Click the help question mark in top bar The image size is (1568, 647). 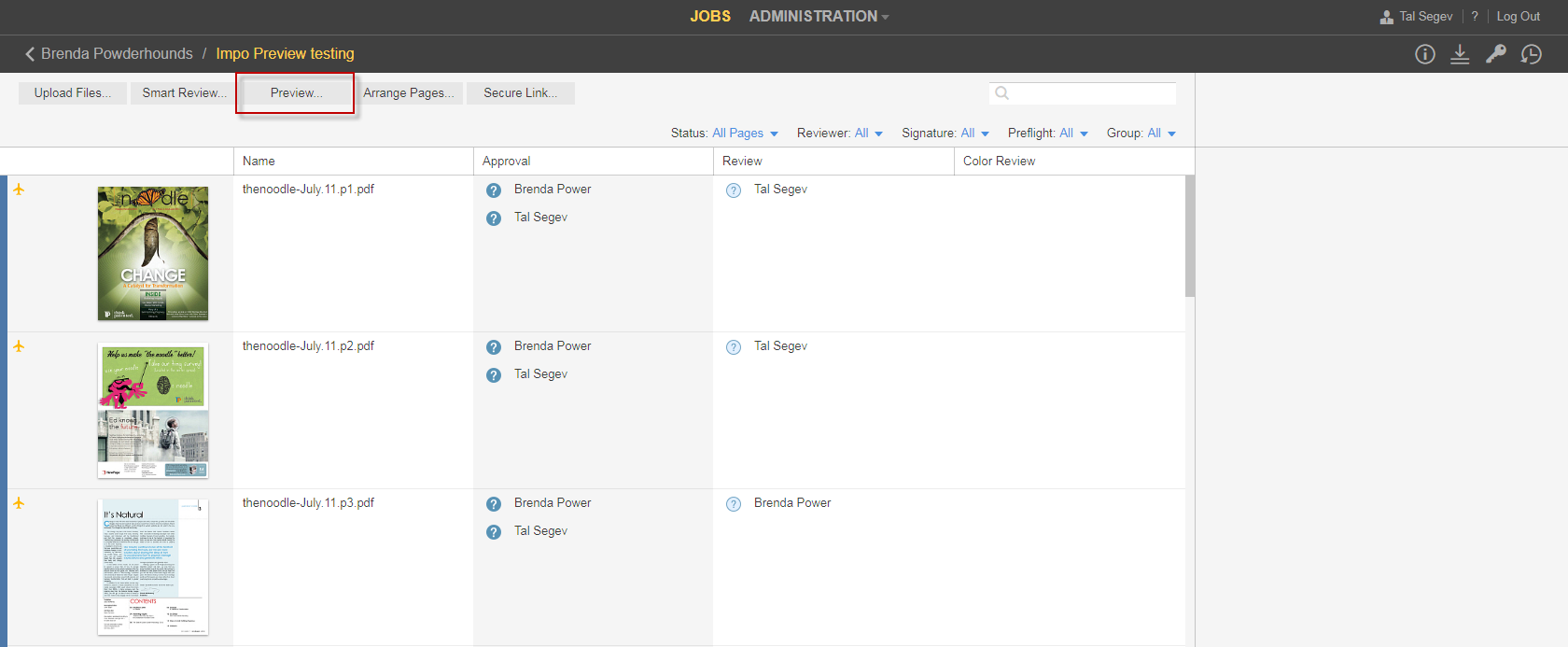pos(1475,16)
